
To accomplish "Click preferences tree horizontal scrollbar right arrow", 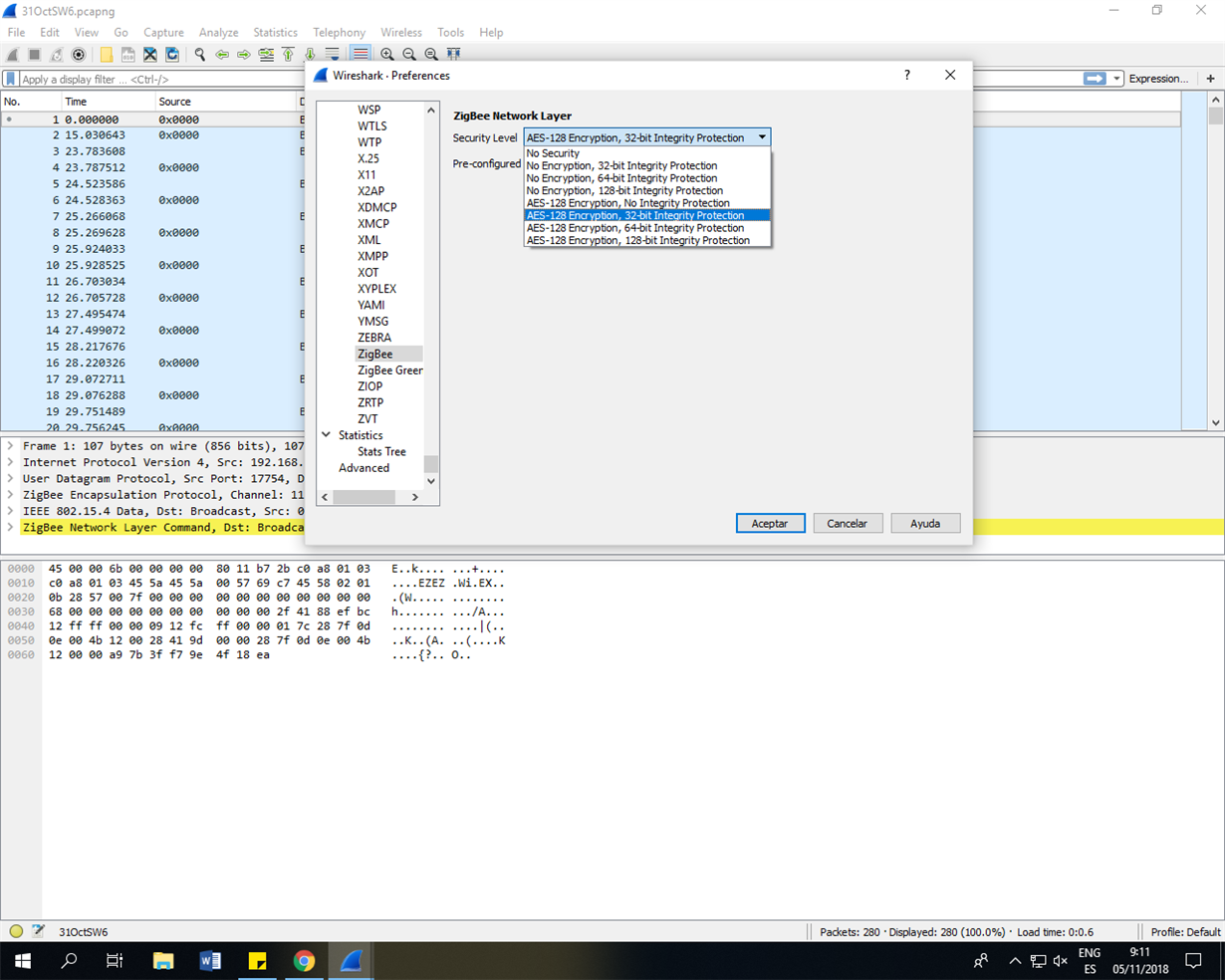I will point(415,497).
